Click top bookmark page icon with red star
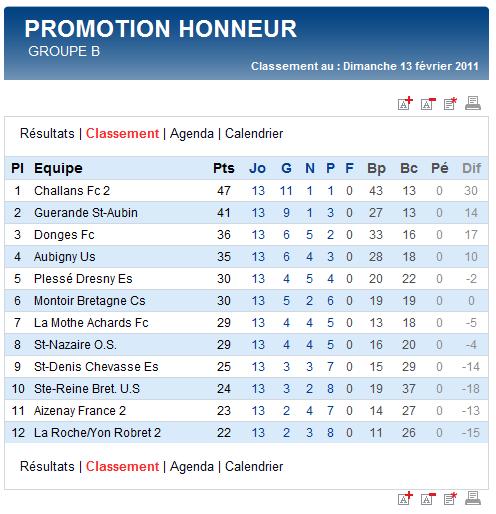The height and width of the screenshot is (514, 496). 450,103
